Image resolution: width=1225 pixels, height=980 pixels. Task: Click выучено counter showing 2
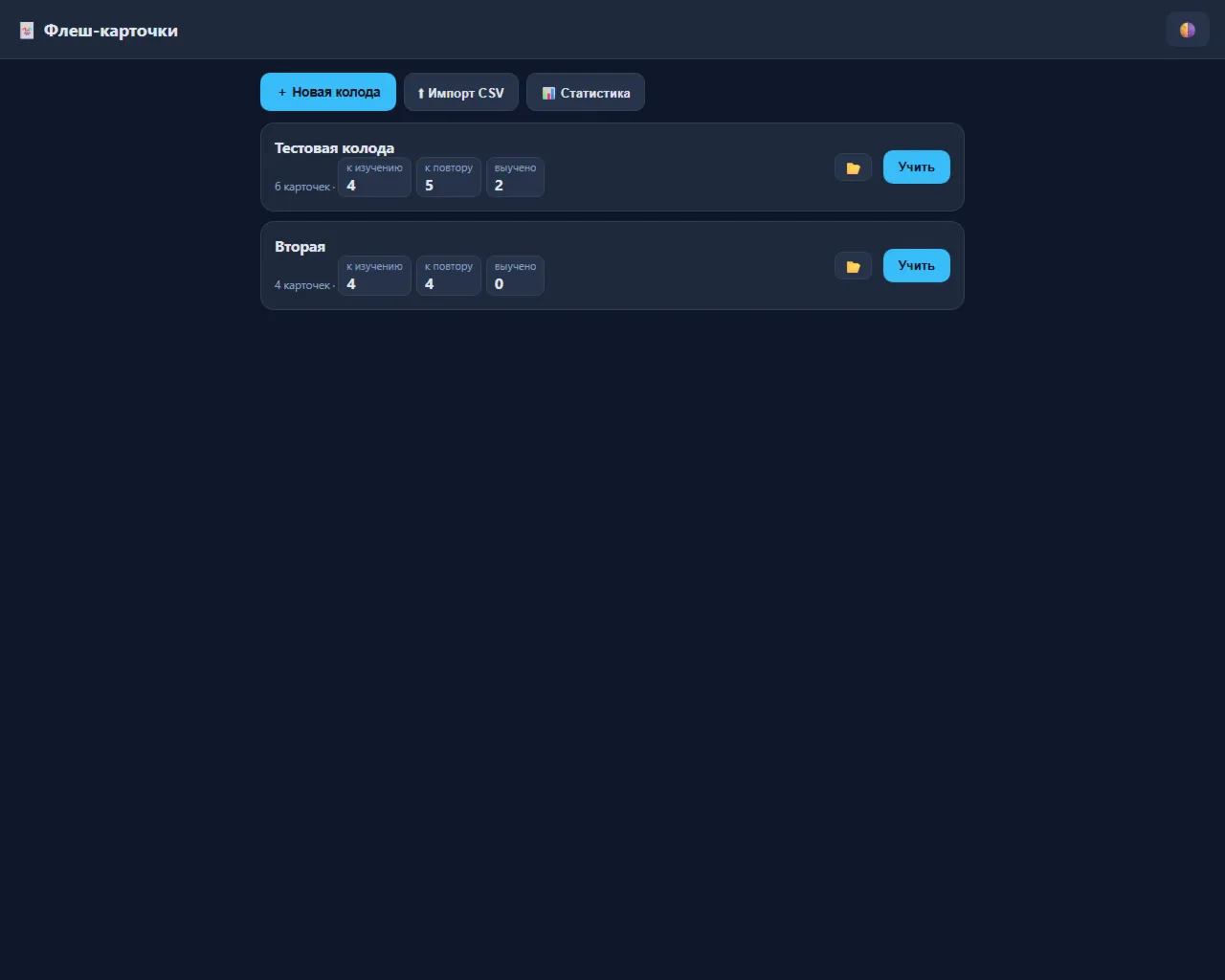[x=515, y=177]
